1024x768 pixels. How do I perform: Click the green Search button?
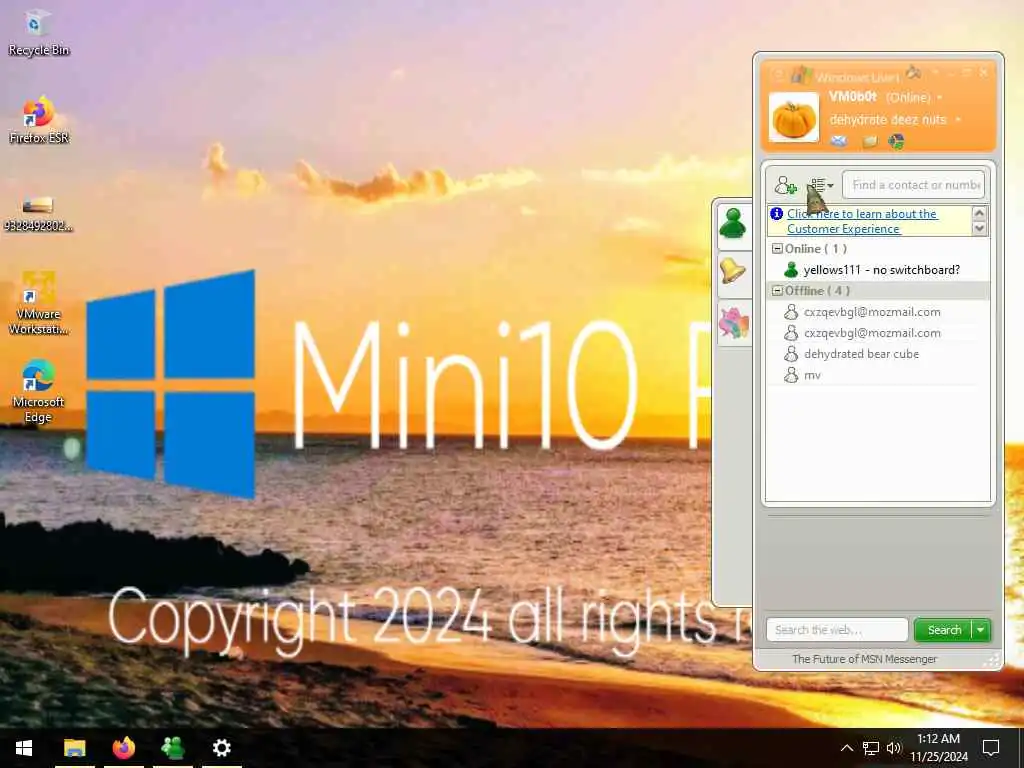pyautogui.click(x=944, y=630)
